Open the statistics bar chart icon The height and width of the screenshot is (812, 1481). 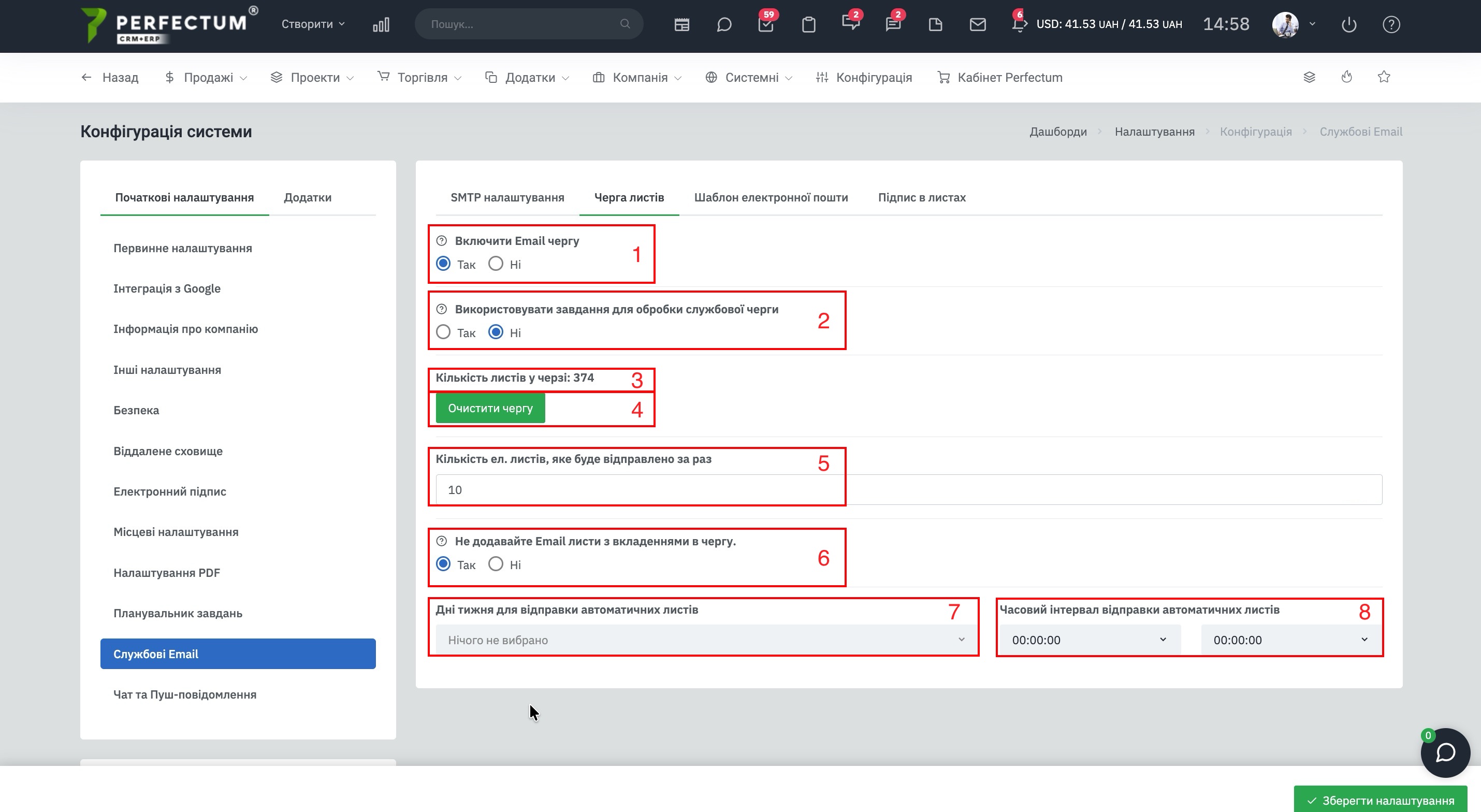click(x=381, y=25)
